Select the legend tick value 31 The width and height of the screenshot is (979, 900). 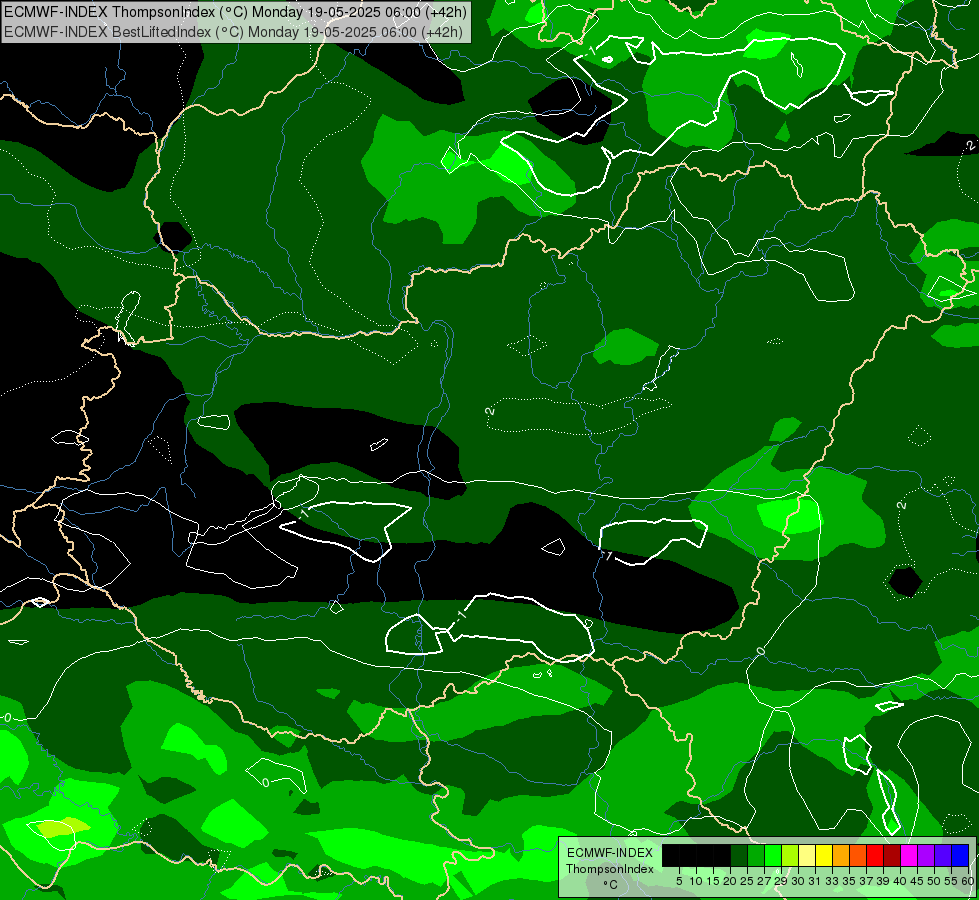click(x=815, y=881)
